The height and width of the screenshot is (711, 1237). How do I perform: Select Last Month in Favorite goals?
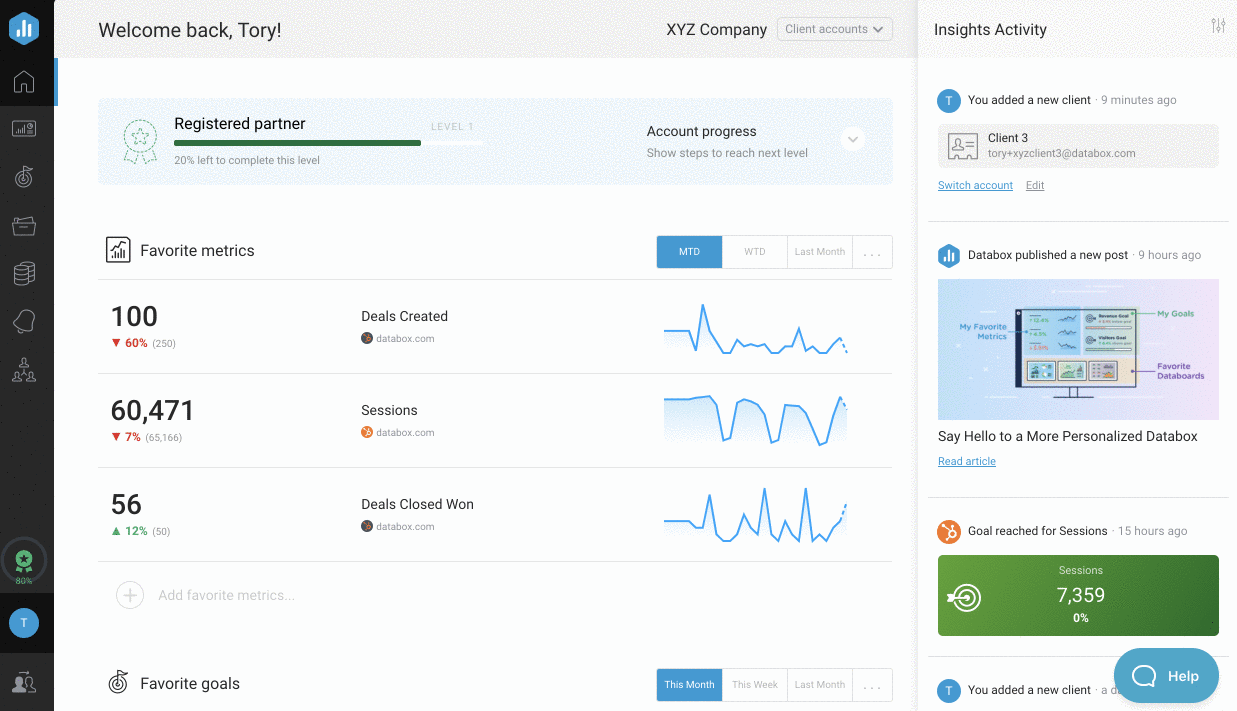pos(820,685)
